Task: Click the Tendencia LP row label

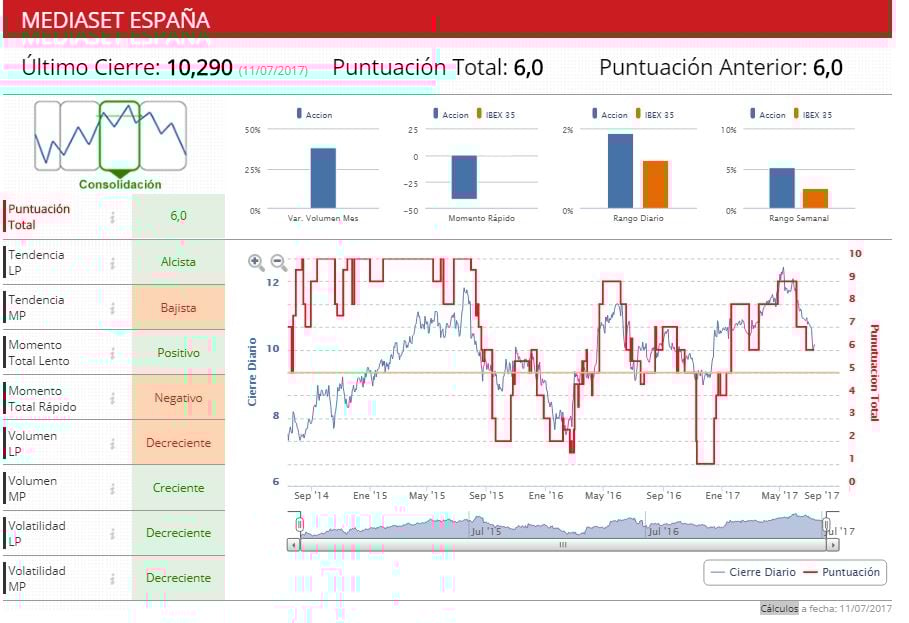Action: point(36,263)
